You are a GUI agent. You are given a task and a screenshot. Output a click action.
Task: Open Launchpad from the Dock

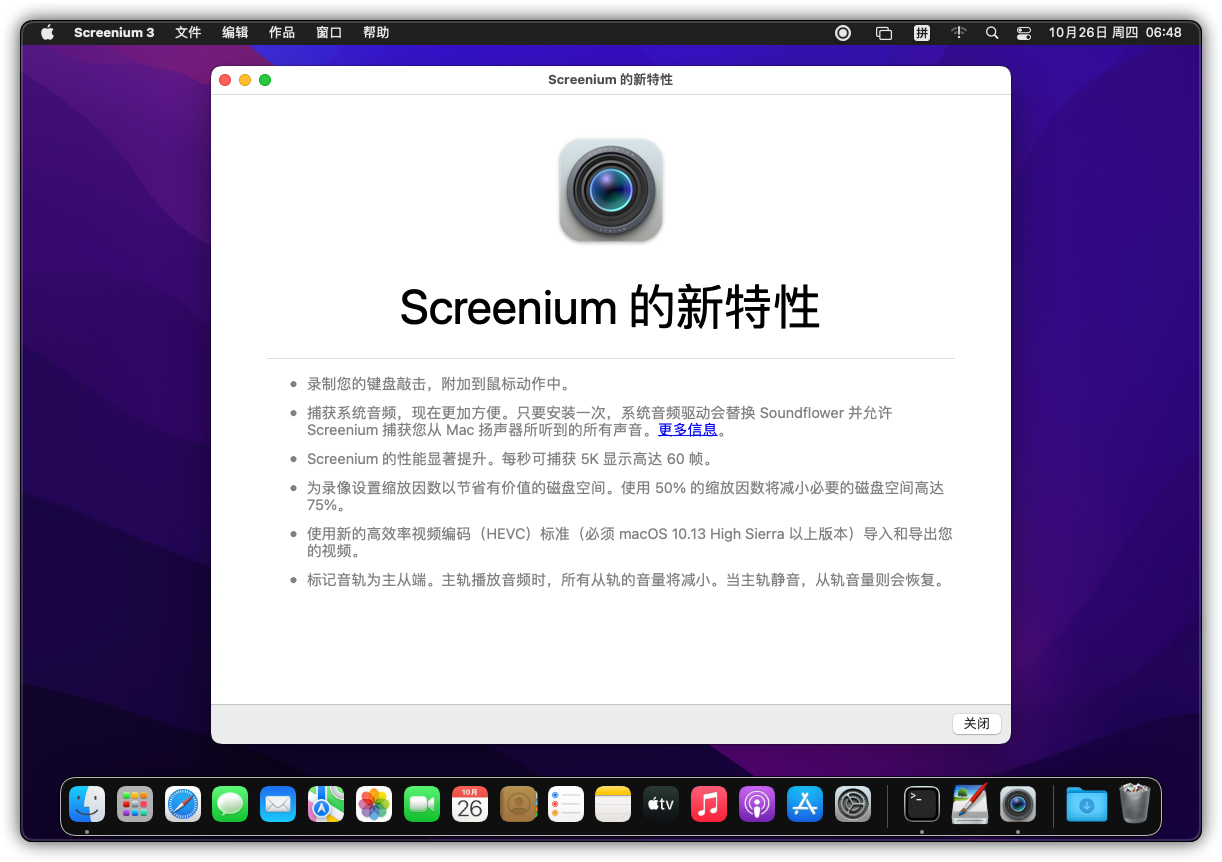point(135,803)
